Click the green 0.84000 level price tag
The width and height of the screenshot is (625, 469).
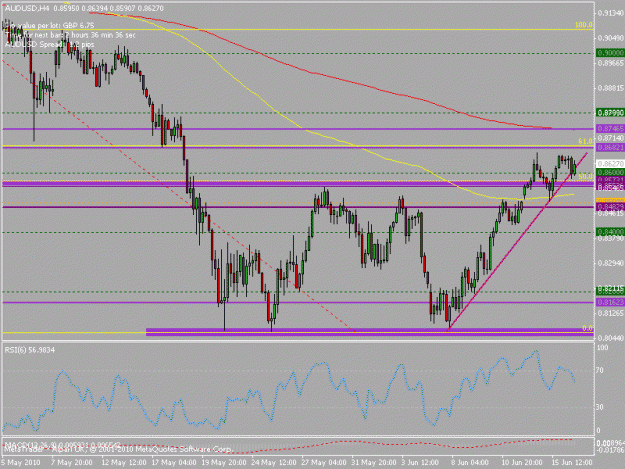point(610,232)
